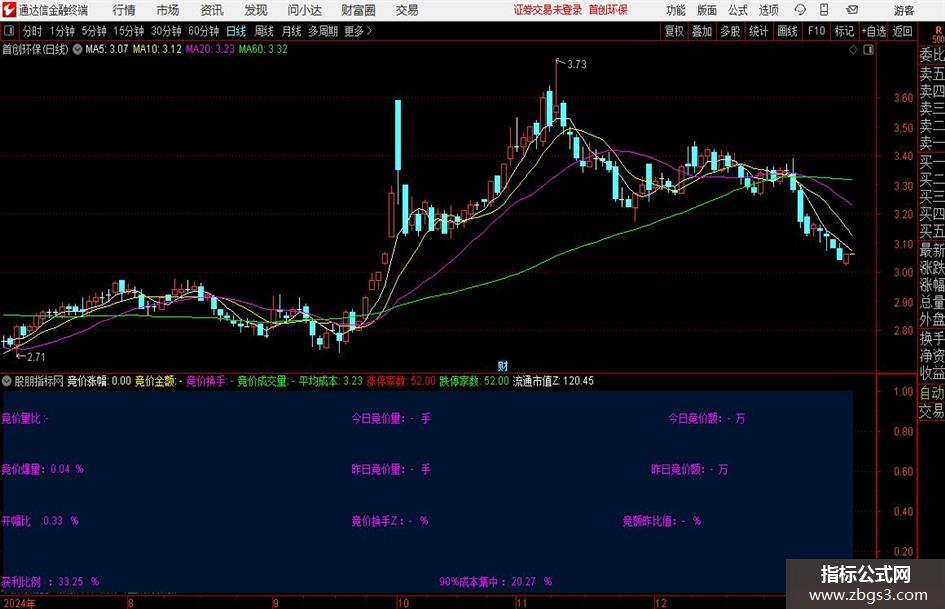Switch to the 分时 chart tab
The image size is (945, 609).
pos(33,31)
